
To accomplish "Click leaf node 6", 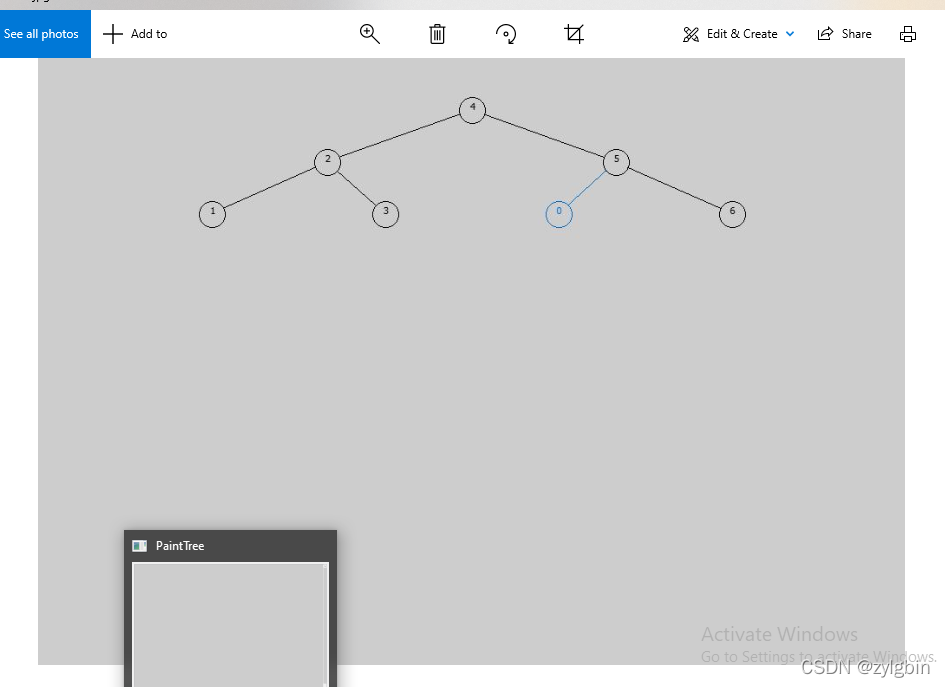I will pos(732,215).
